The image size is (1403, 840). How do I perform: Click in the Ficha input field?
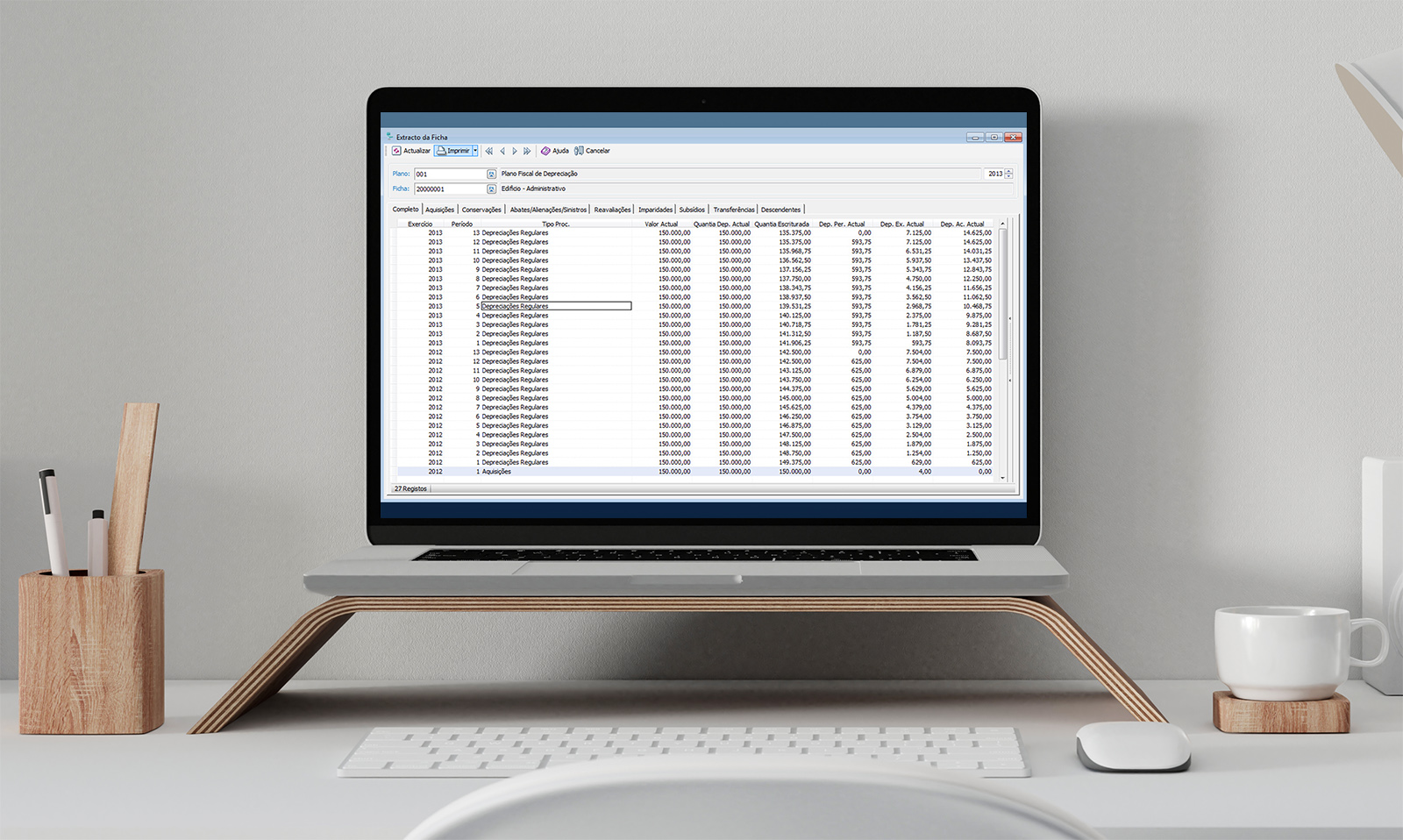click(x=449, y=189)
